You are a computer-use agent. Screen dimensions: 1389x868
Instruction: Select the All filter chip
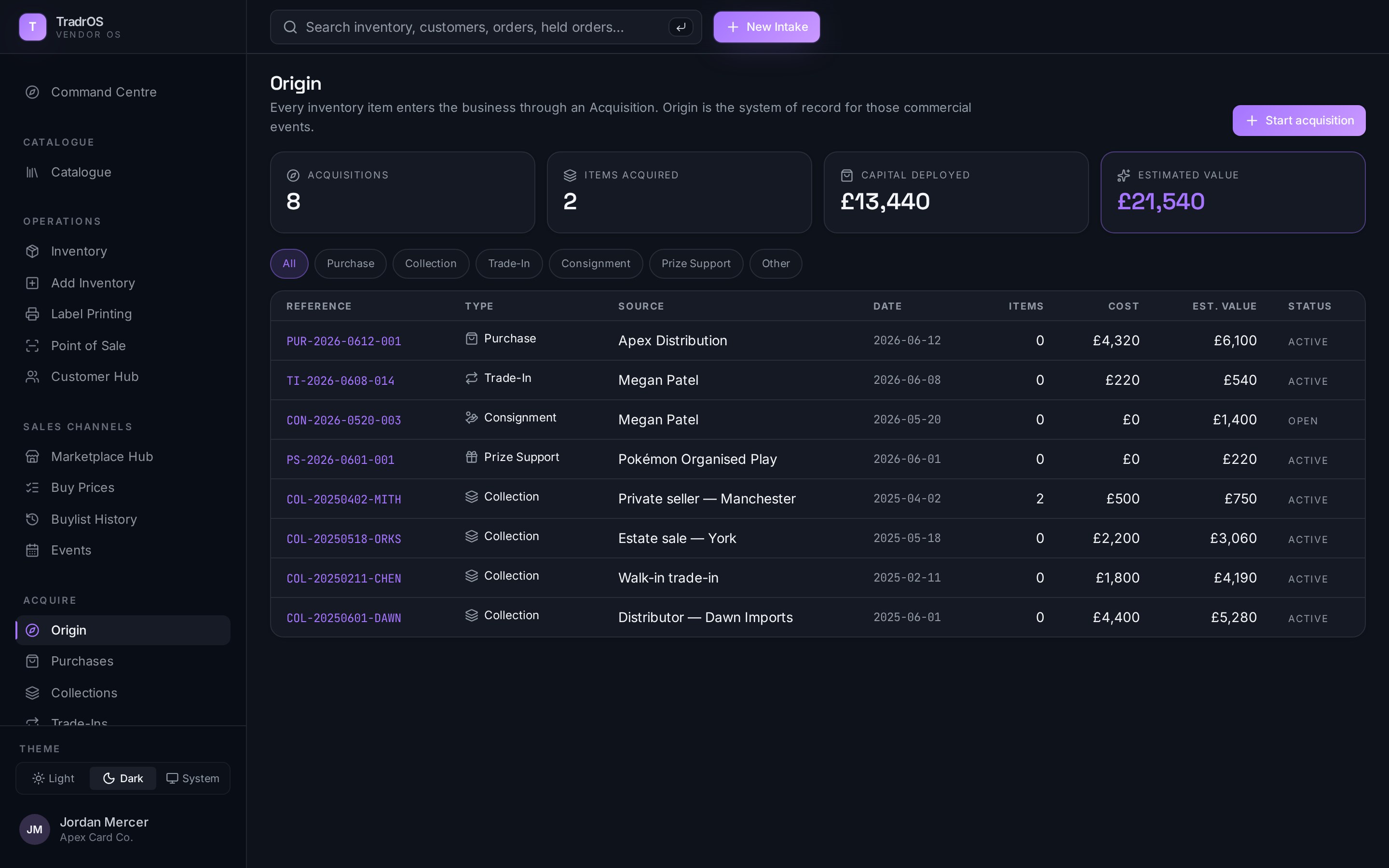click(x=289, y=263)
